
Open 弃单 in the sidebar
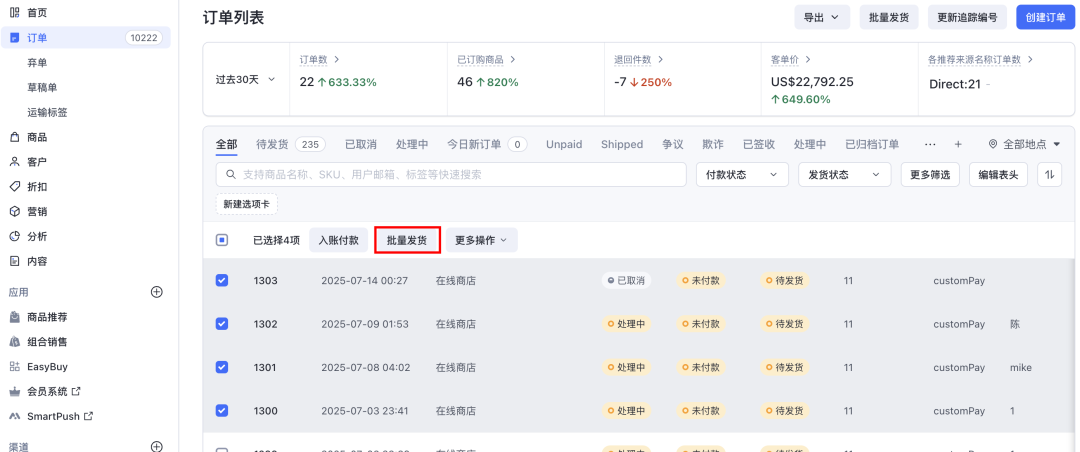(37, 63)
